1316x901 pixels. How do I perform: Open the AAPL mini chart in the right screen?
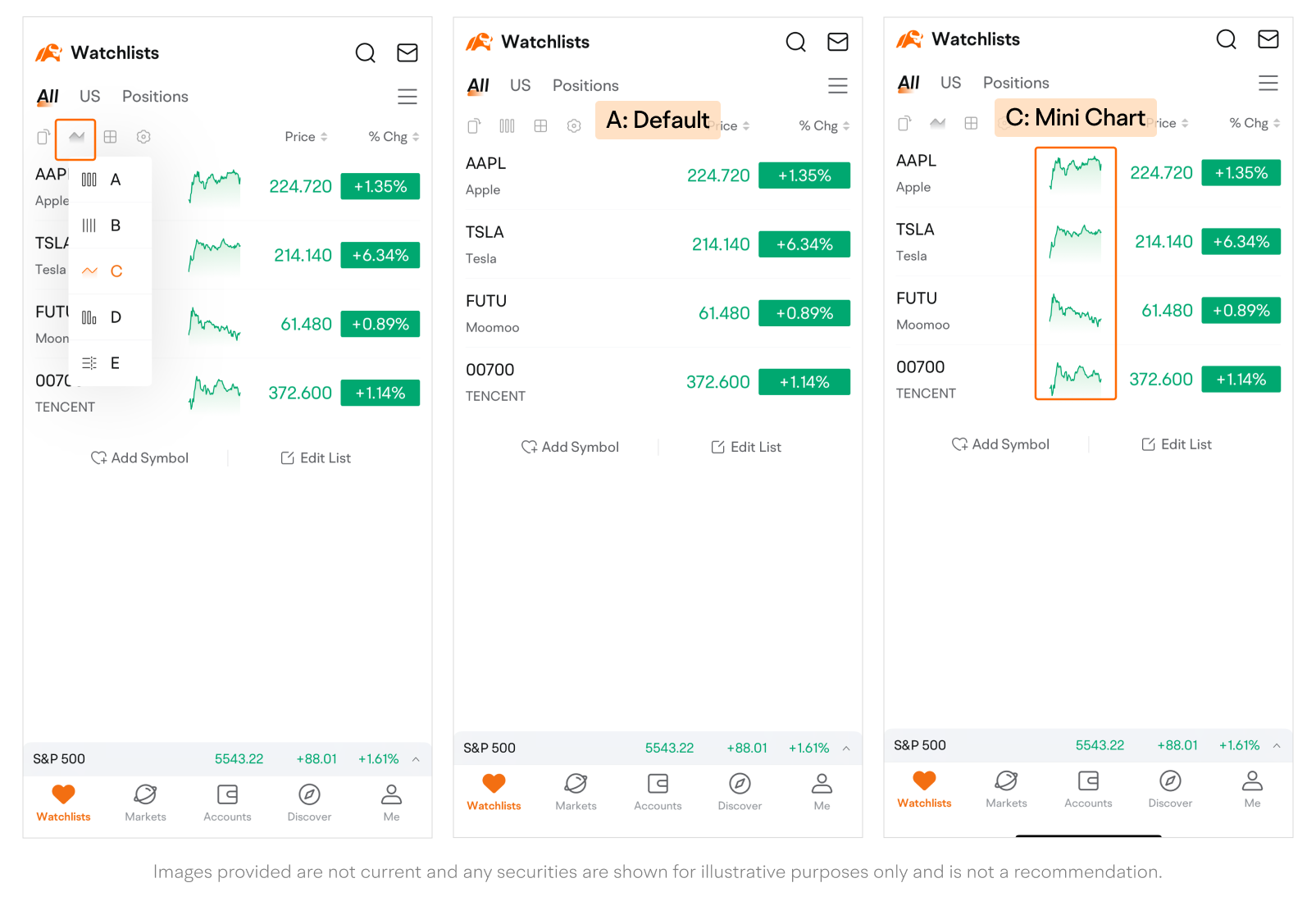pyautogui.click(x=1075, y=174)
